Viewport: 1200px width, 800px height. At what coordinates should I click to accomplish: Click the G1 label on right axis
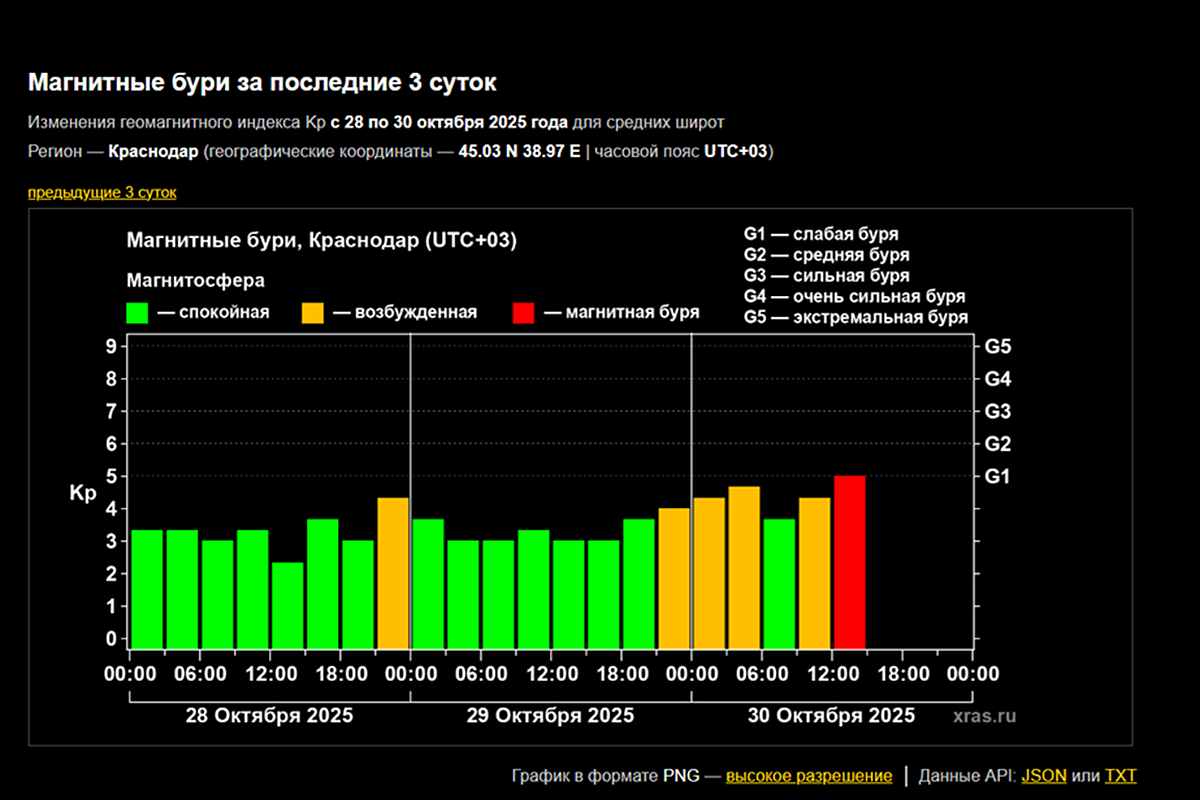click(x=997, y=476)
